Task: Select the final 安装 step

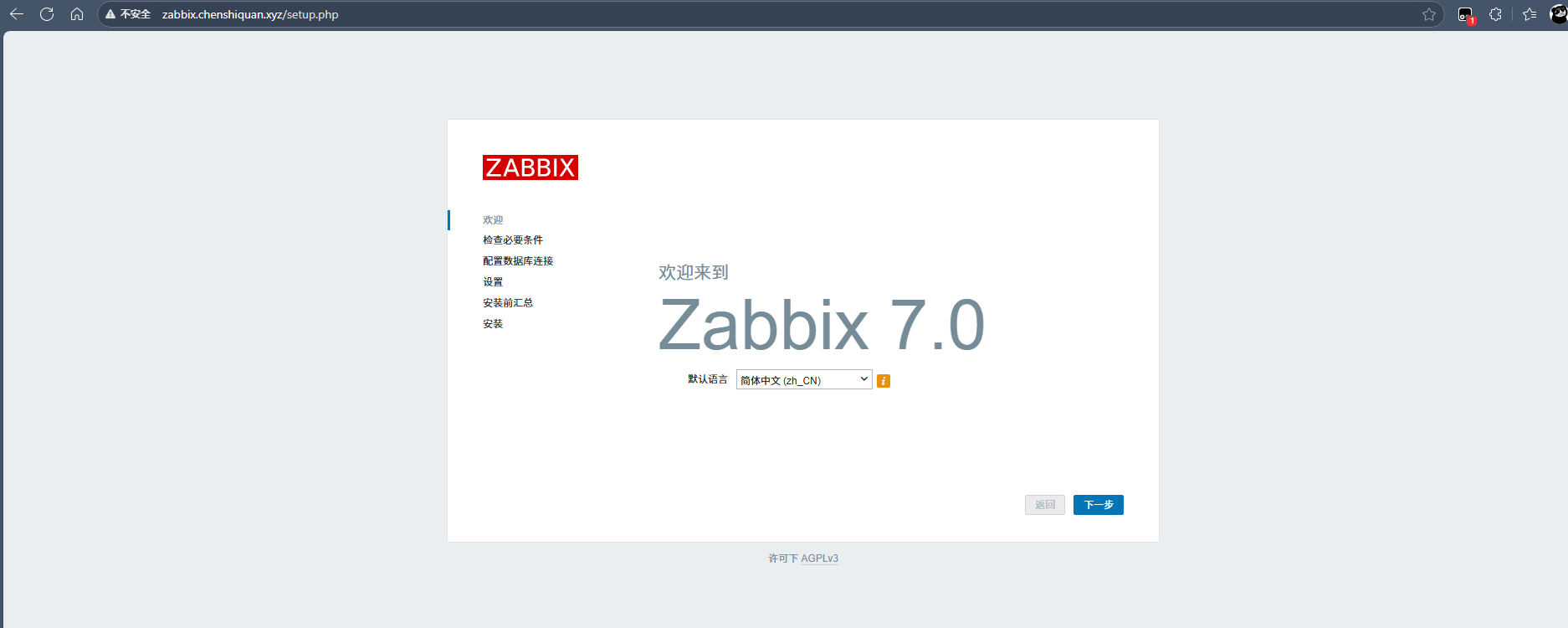Action: [x=493, y=324]
